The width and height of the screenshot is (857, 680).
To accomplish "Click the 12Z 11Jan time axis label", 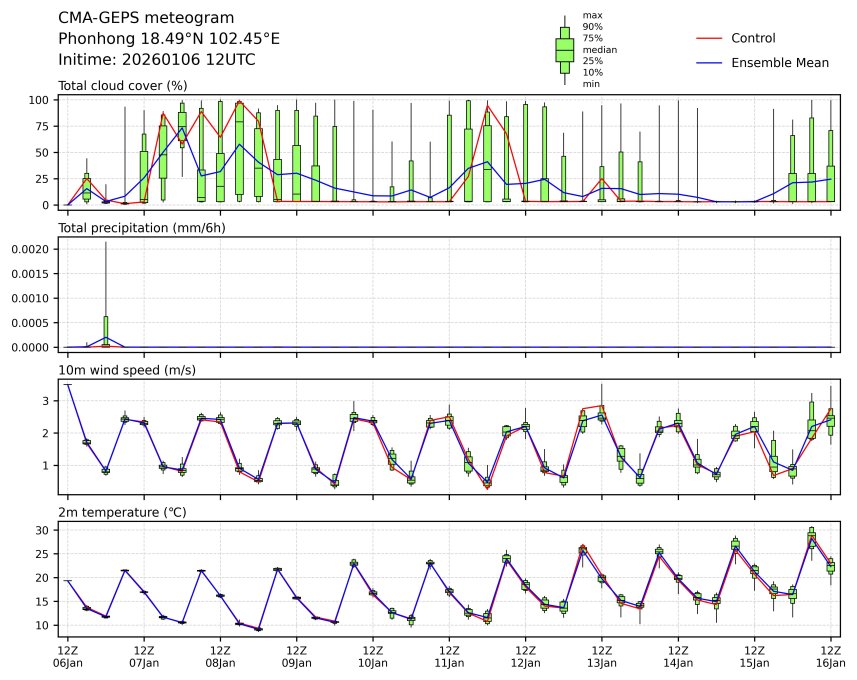I will [x=449, y=656].
